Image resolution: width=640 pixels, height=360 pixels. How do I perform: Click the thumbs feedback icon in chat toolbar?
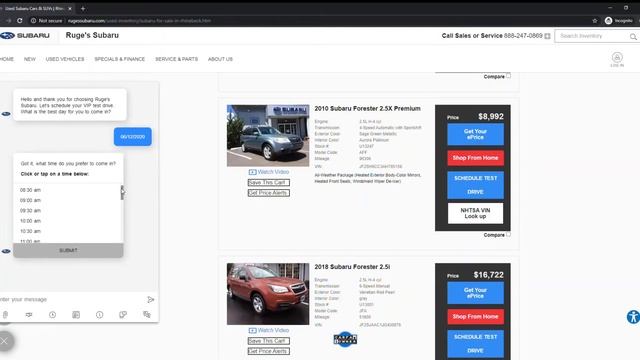click(123, 315)
